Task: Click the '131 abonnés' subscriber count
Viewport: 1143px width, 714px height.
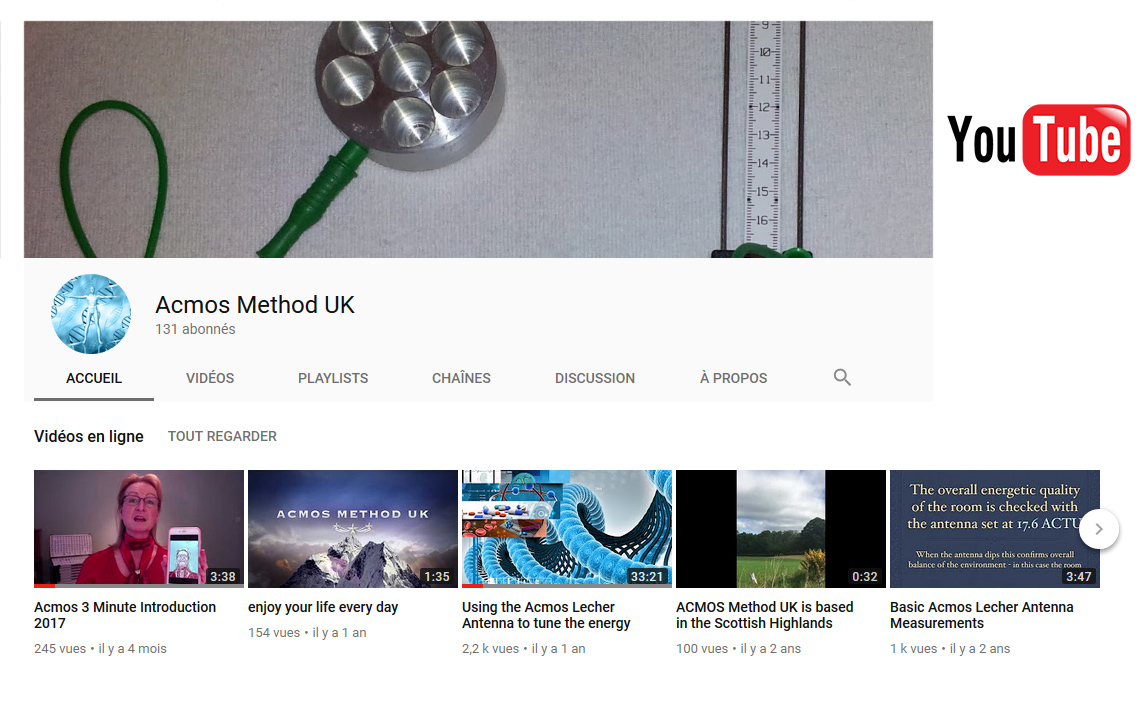Action: [x=195, y=329]
